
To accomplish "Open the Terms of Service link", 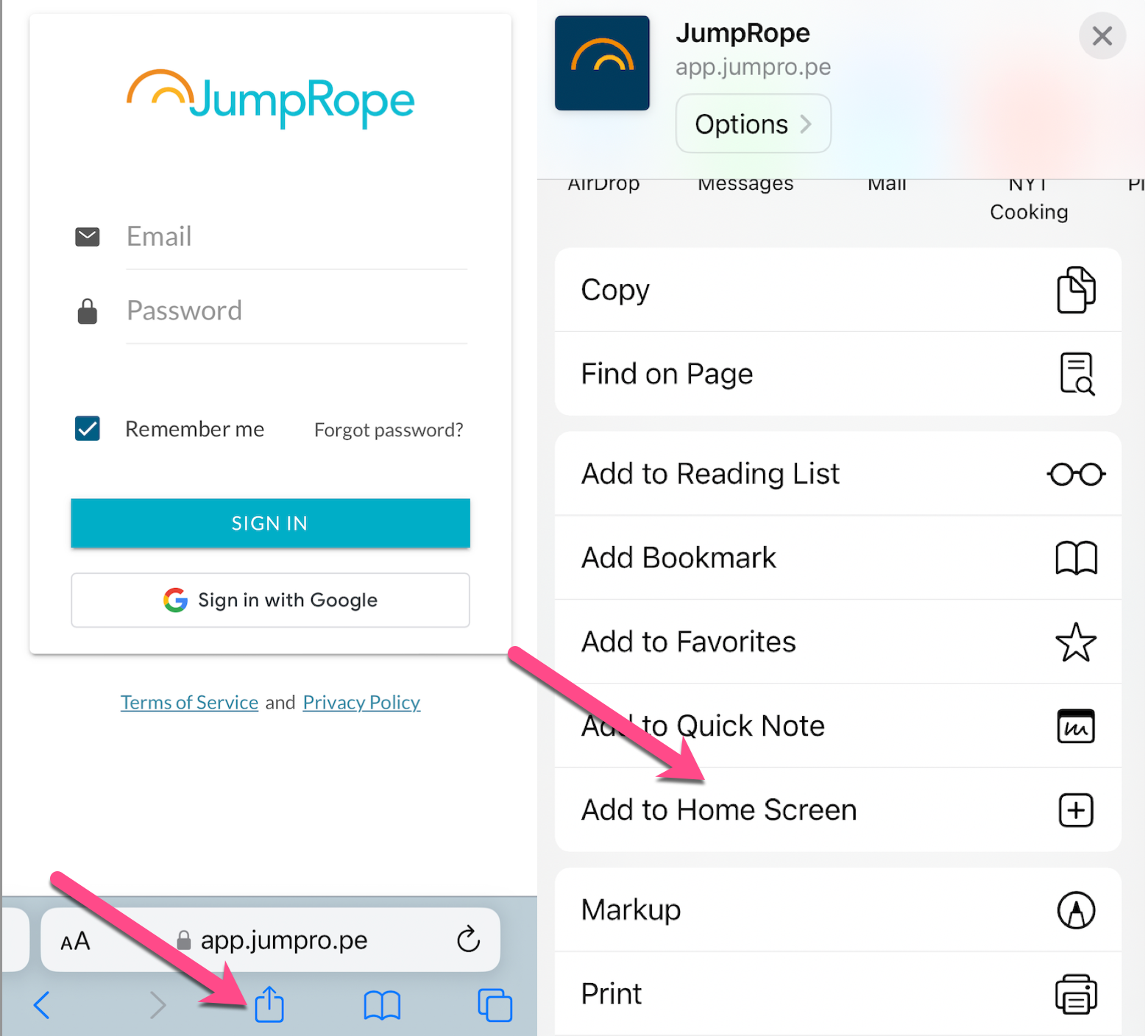I will click(189, 702).
